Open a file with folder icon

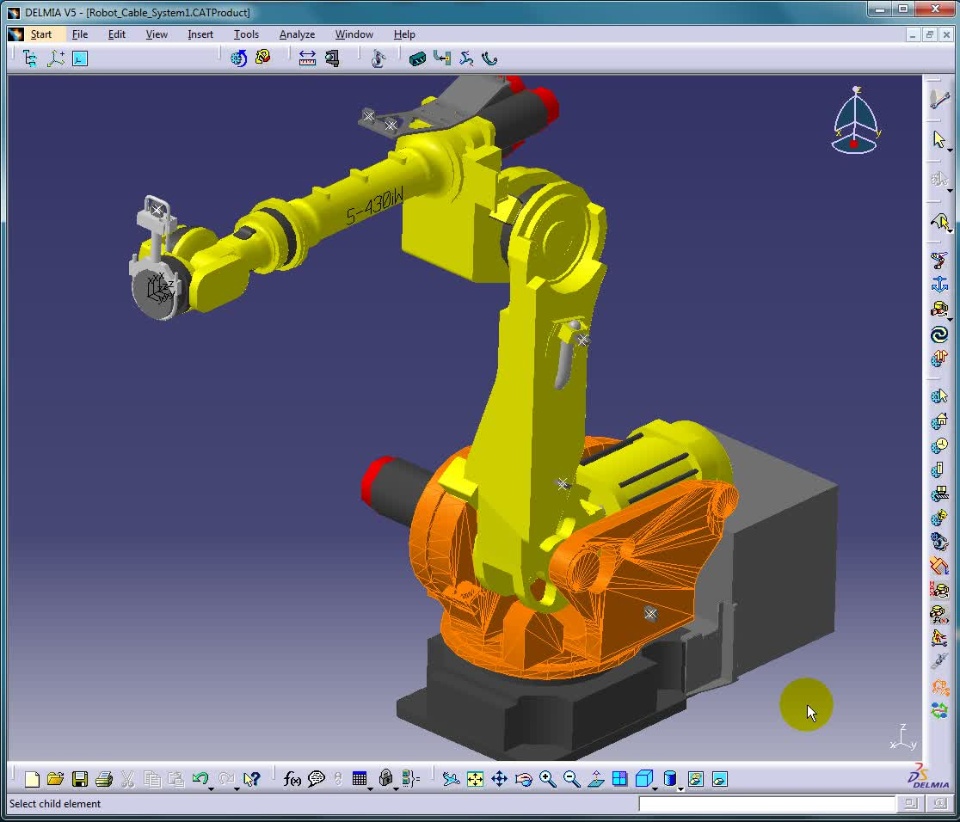55,779
